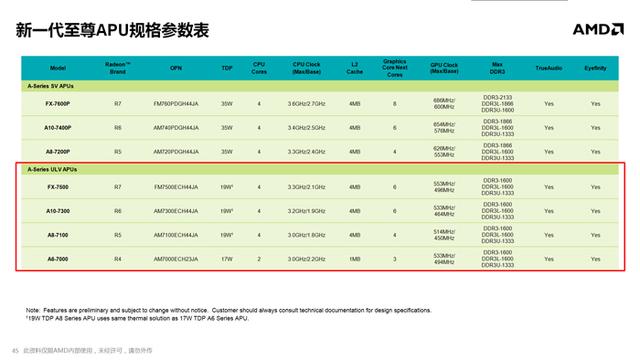The height and width of the screenshot is (360, 640).
Task: Click the GPU clock "514MHz/450MHz"
Action: tap(444, 235)
